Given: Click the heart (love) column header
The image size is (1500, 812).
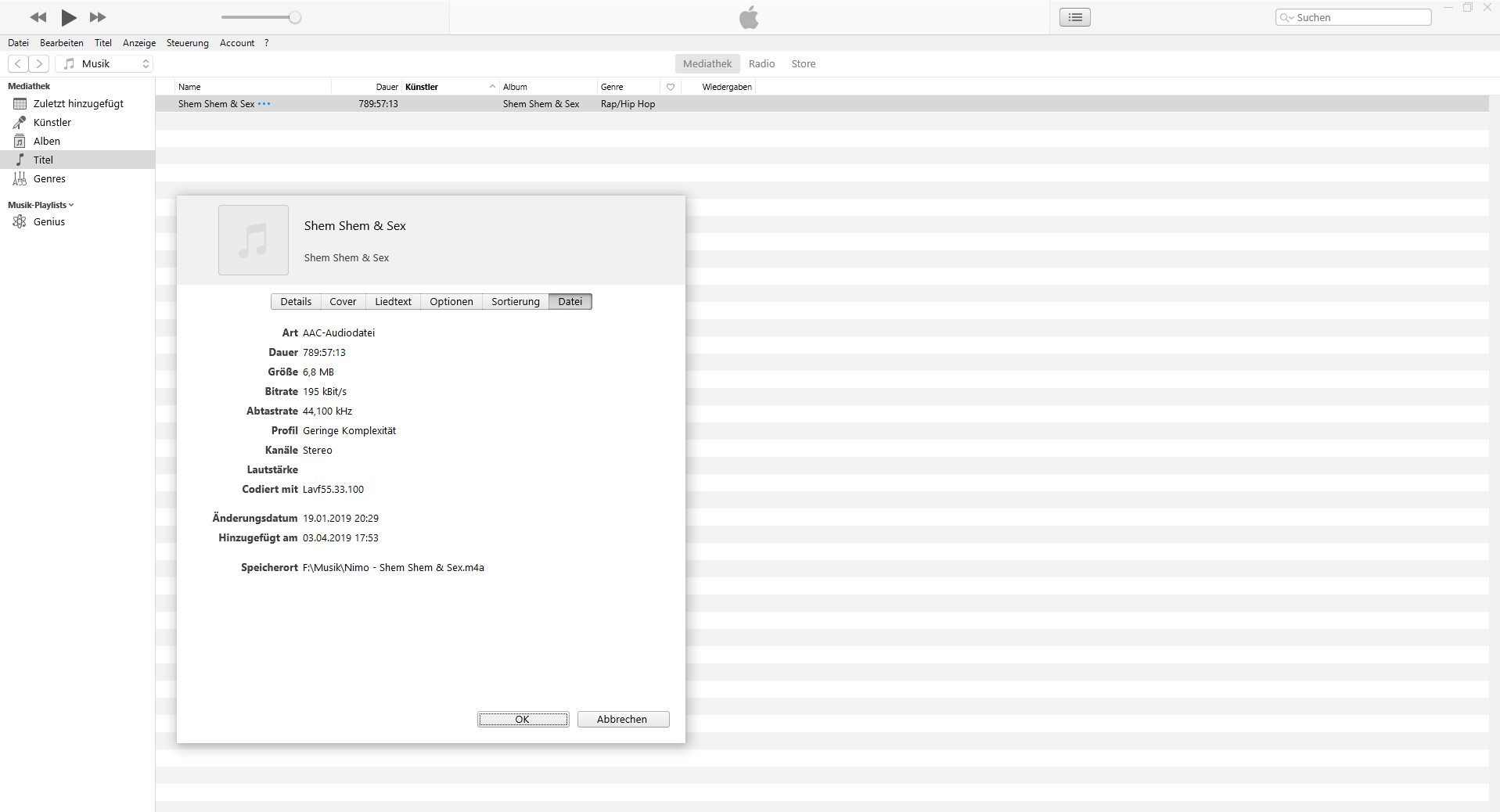Looking at the screenshot, I should click(x=671, y=87).
